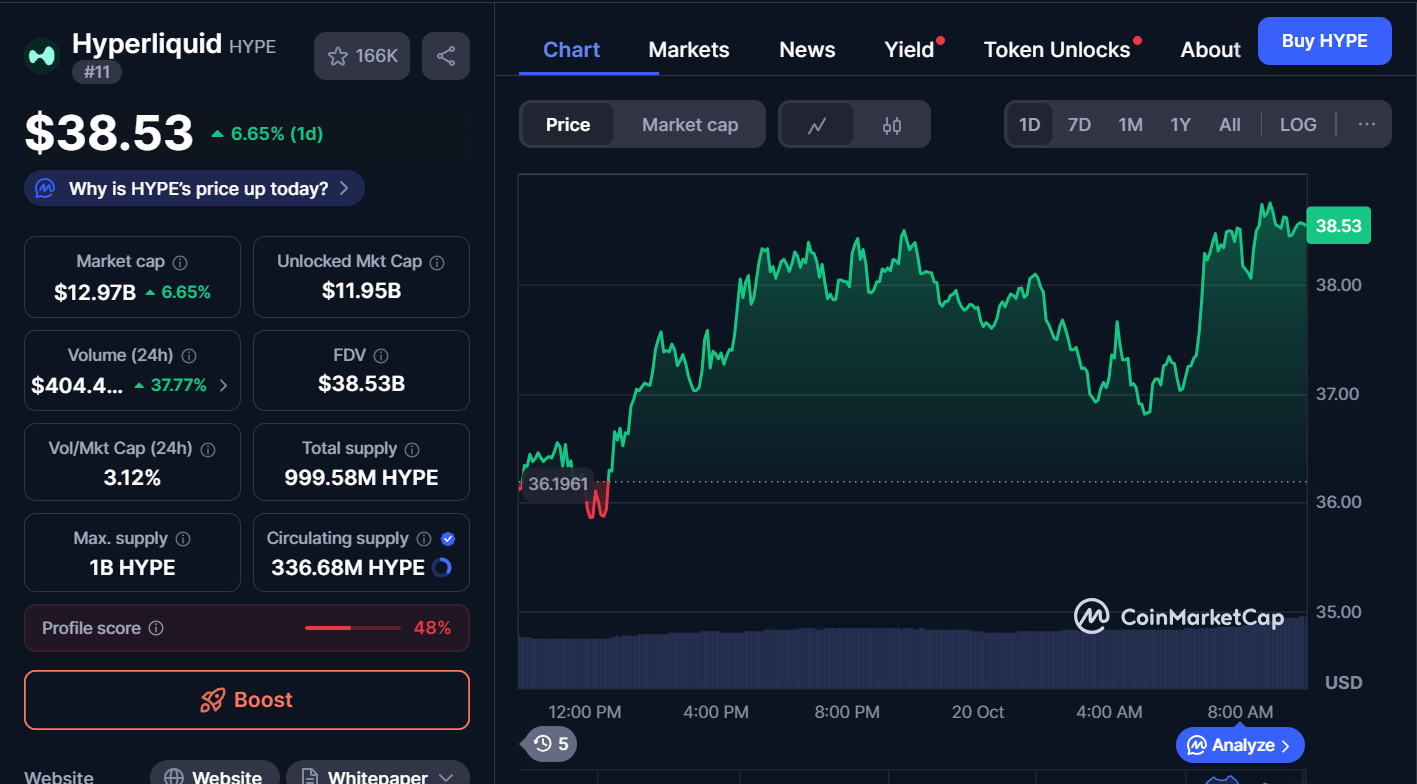Expand the Volume (24h) chevron arrow
1417x784 pixels.
(x=223, y=385)
